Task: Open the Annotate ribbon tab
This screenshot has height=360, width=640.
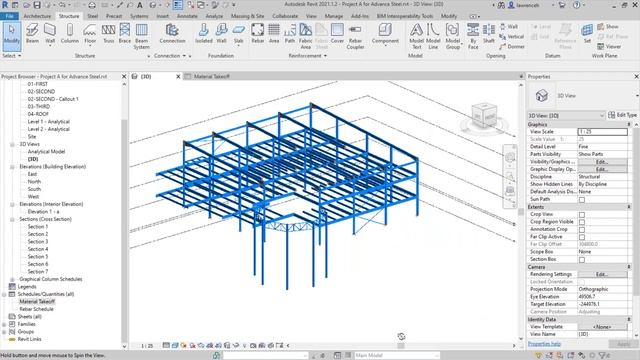Action: 187,16
